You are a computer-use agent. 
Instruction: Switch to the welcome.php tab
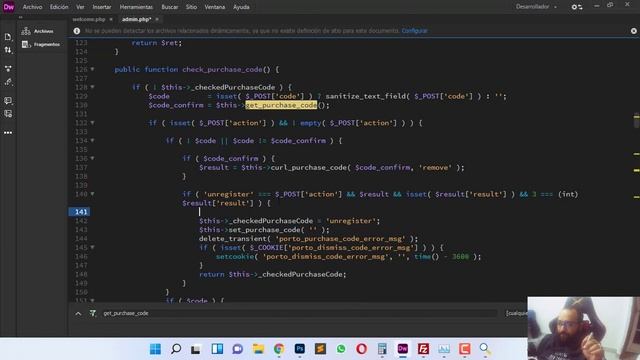89,19
